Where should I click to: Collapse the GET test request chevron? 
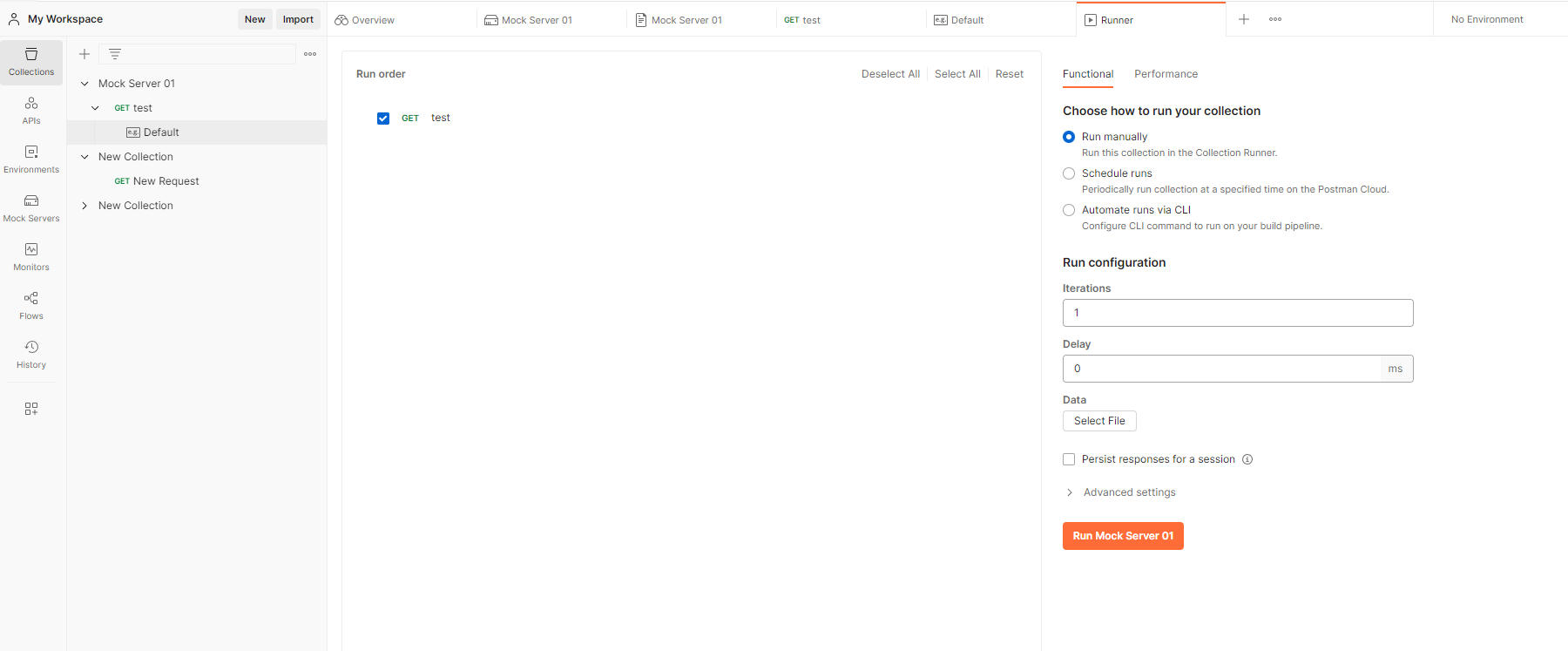pyautogui.click(x=95, y=108)
